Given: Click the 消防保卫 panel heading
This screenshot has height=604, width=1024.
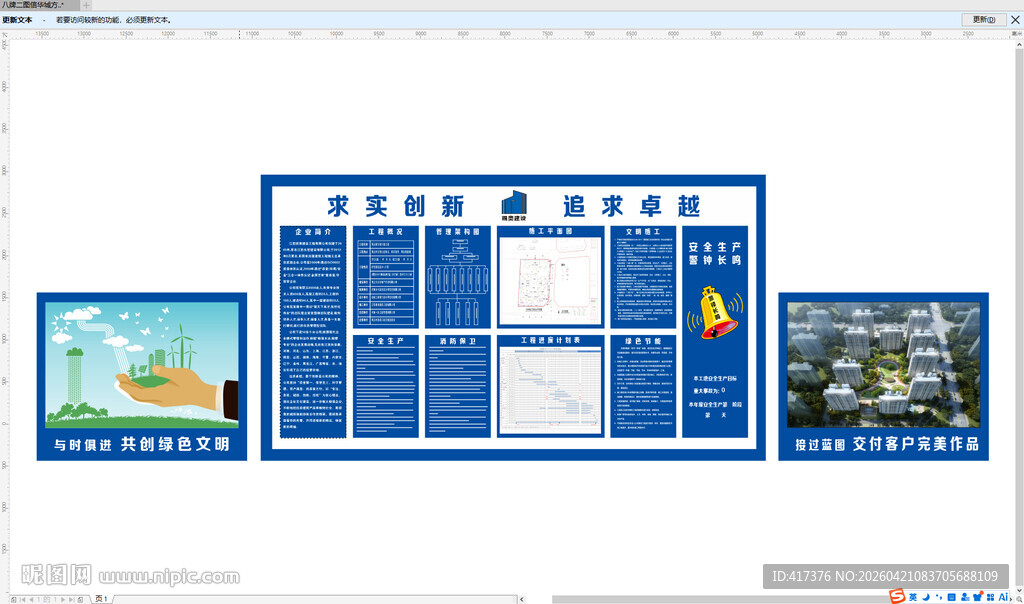Looking at the screenshot, I should [x=458, y=341].
